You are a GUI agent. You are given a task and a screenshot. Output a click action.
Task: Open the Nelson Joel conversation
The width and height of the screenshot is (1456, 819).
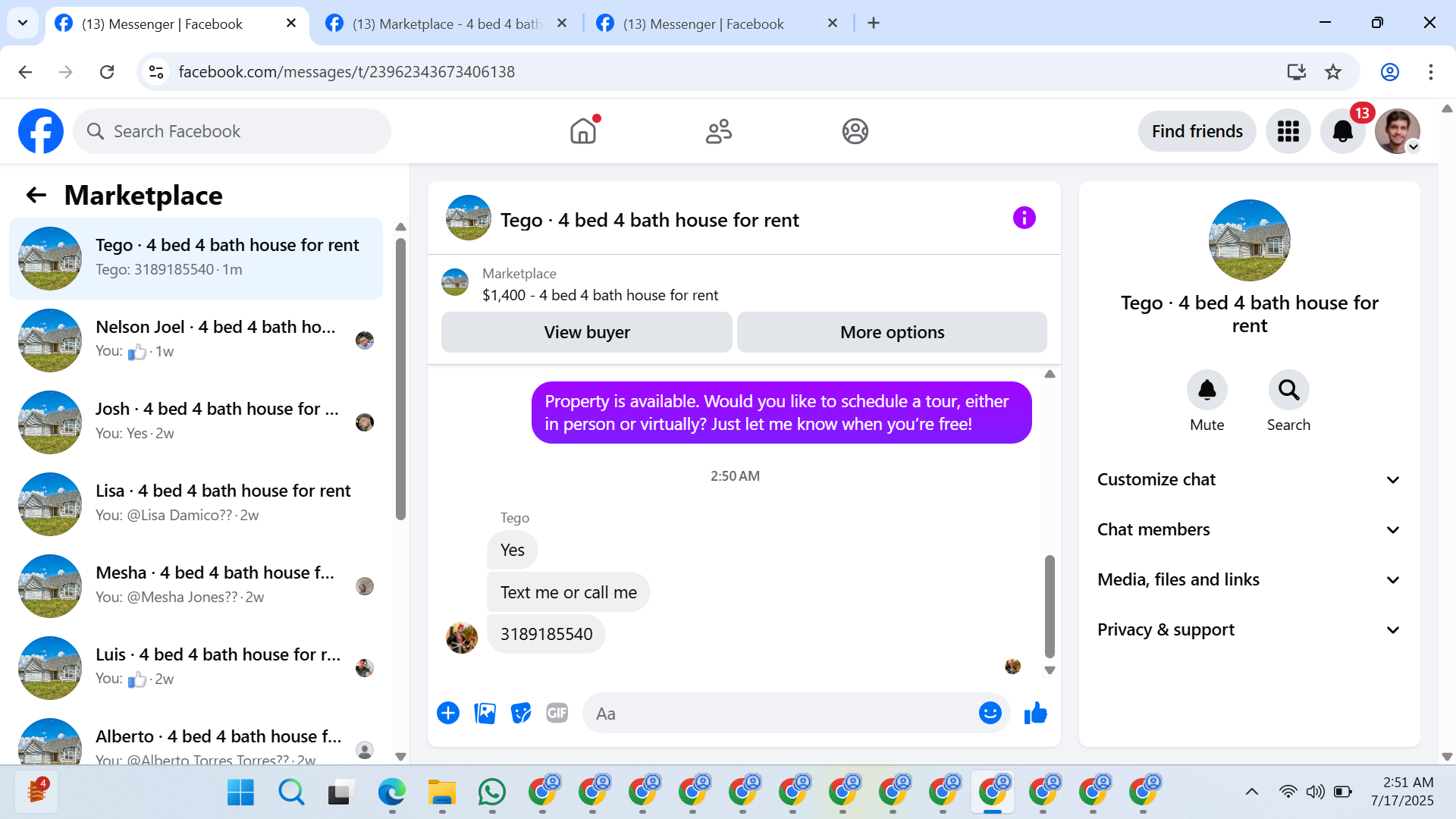pos(196,340)
